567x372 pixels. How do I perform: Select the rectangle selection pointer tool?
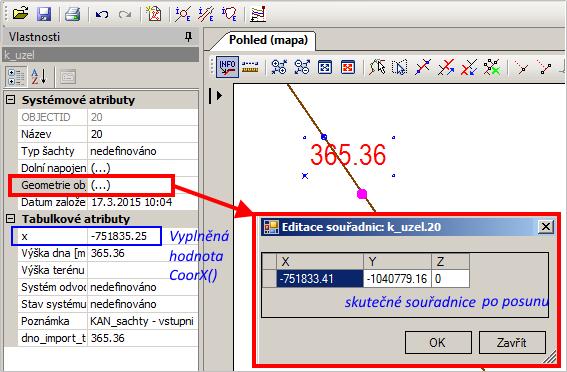[x=400, y=67]
